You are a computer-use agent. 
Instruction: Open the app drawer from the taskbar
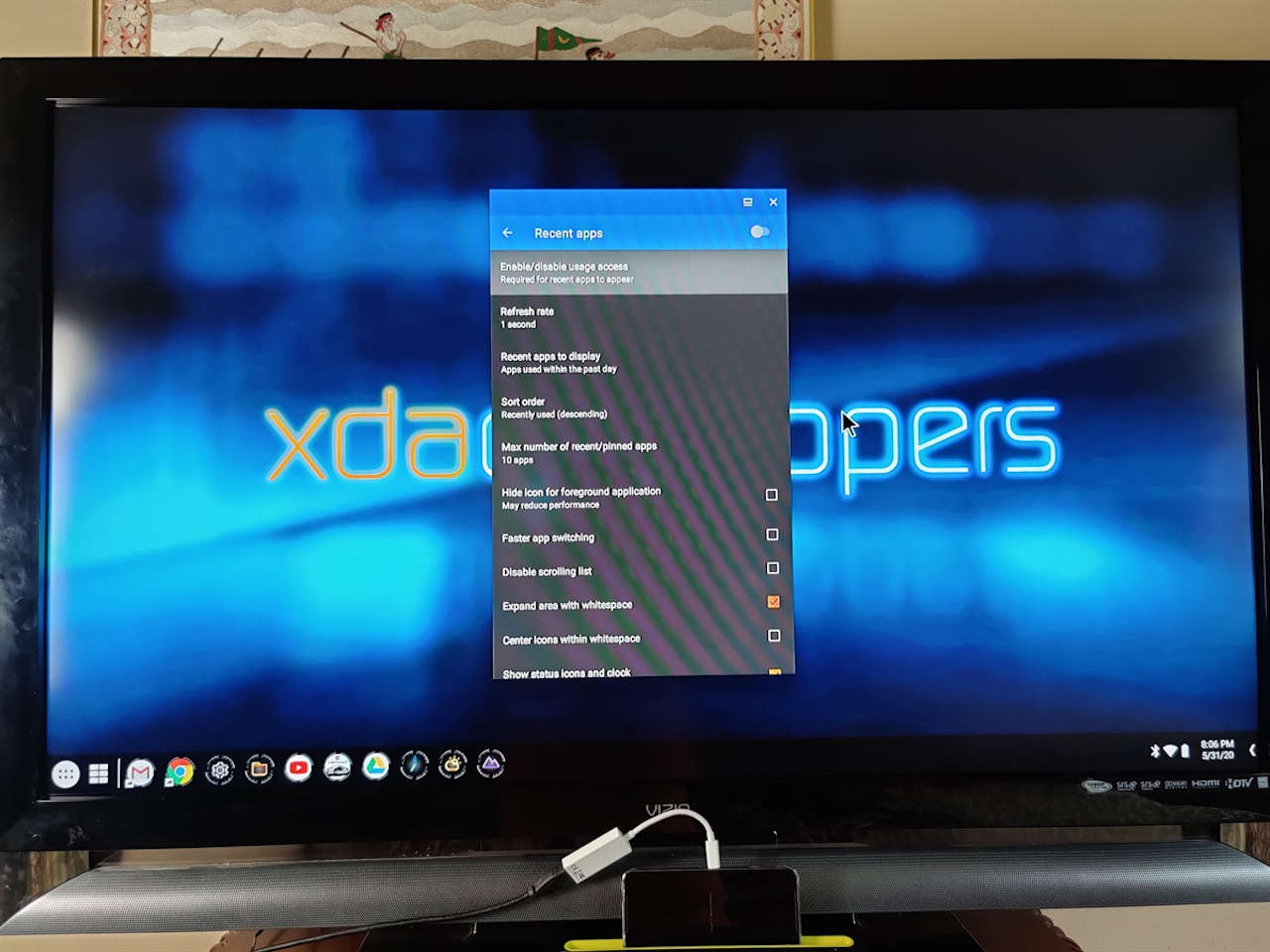tap(65, 774)
